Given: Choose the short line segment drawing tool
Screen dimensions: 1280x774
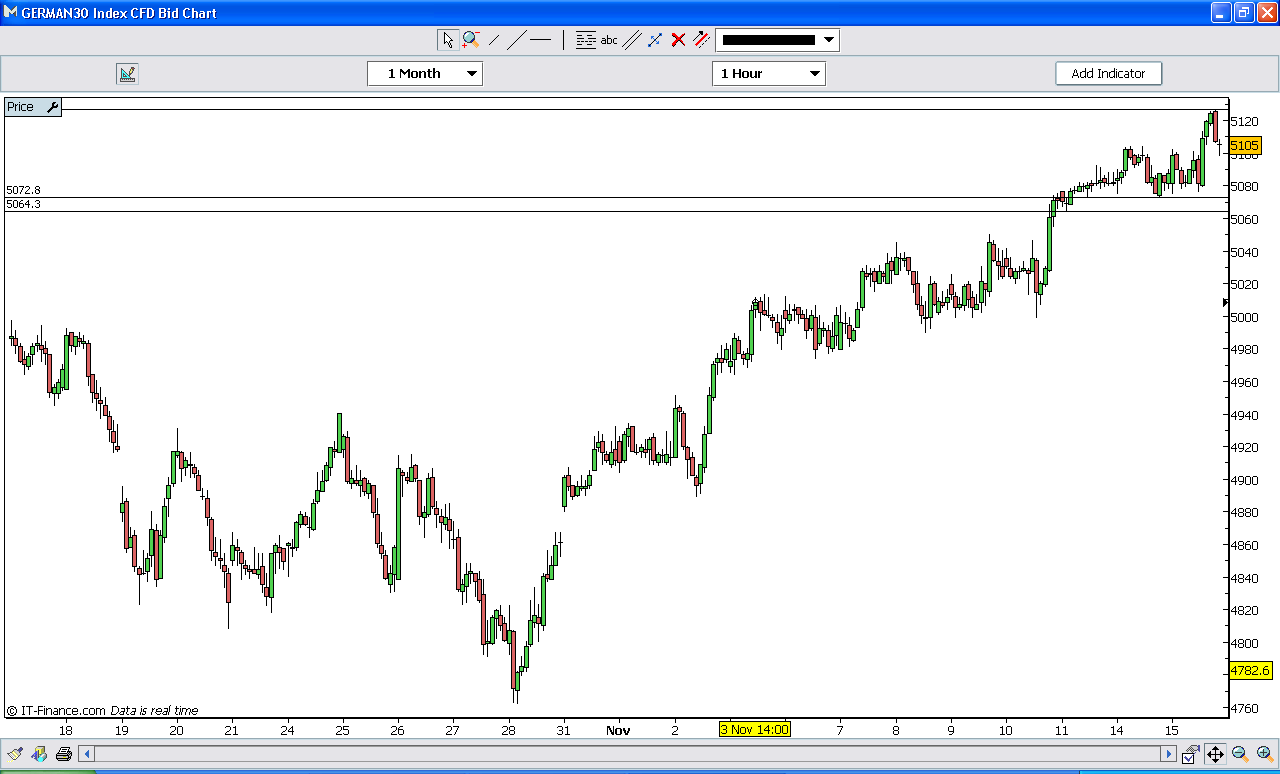Looking at the screenshot, I should point(494,40).
